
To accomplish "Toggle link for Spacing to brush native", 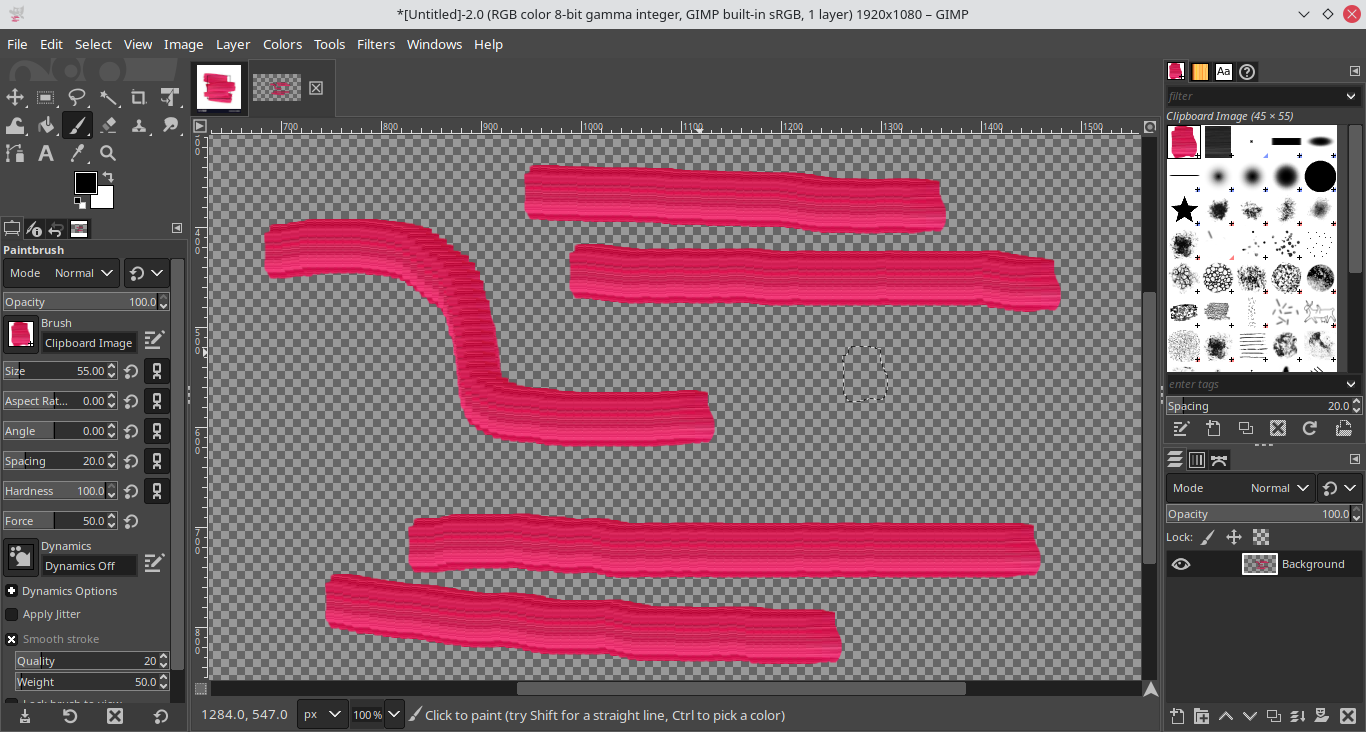I will click(157, 461).
